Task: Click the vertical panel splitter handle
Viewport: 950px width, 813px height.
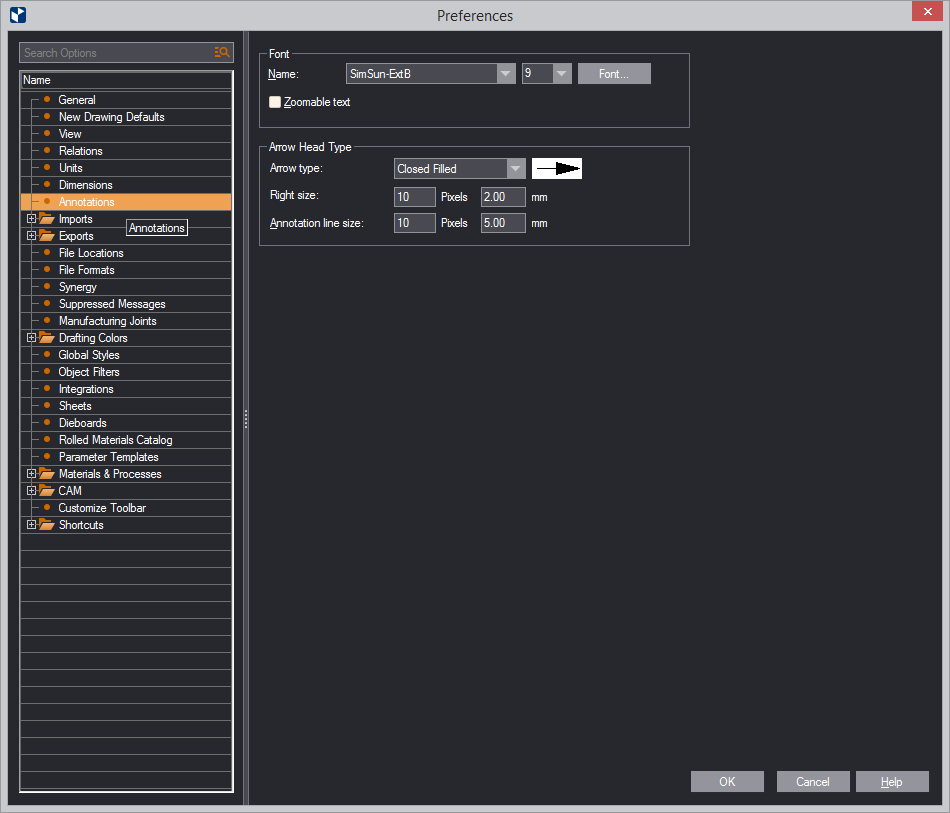Action: pos(246,419)
